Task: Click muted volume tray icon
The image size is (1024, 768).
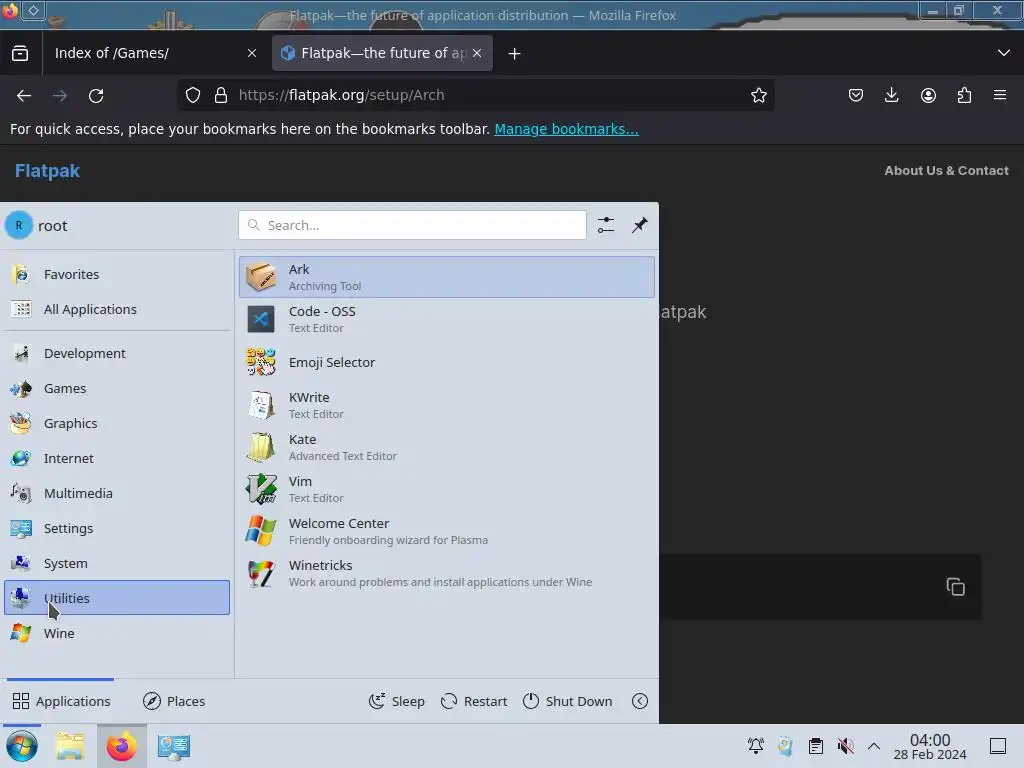Action: 845,746
